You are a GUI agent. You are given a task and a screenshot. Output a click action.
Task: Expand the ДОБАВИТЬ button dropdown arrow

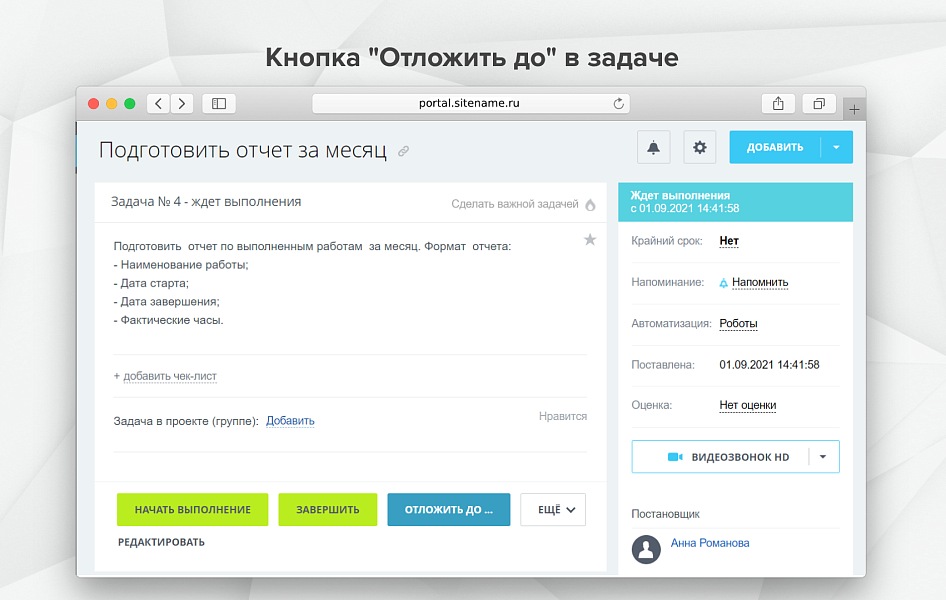(x=836, y=146)
